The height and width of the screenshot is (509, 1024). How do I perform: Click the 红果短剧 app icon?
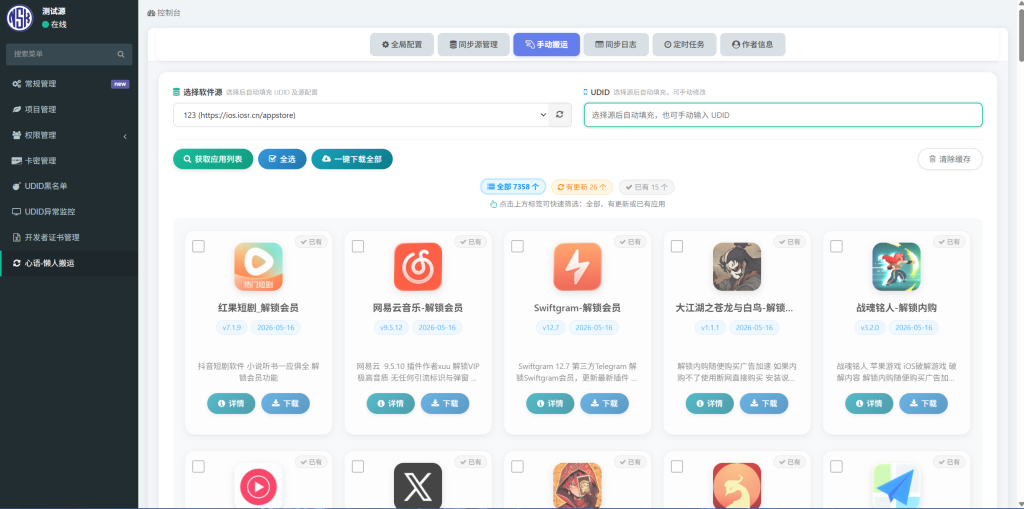coord(258,267)
